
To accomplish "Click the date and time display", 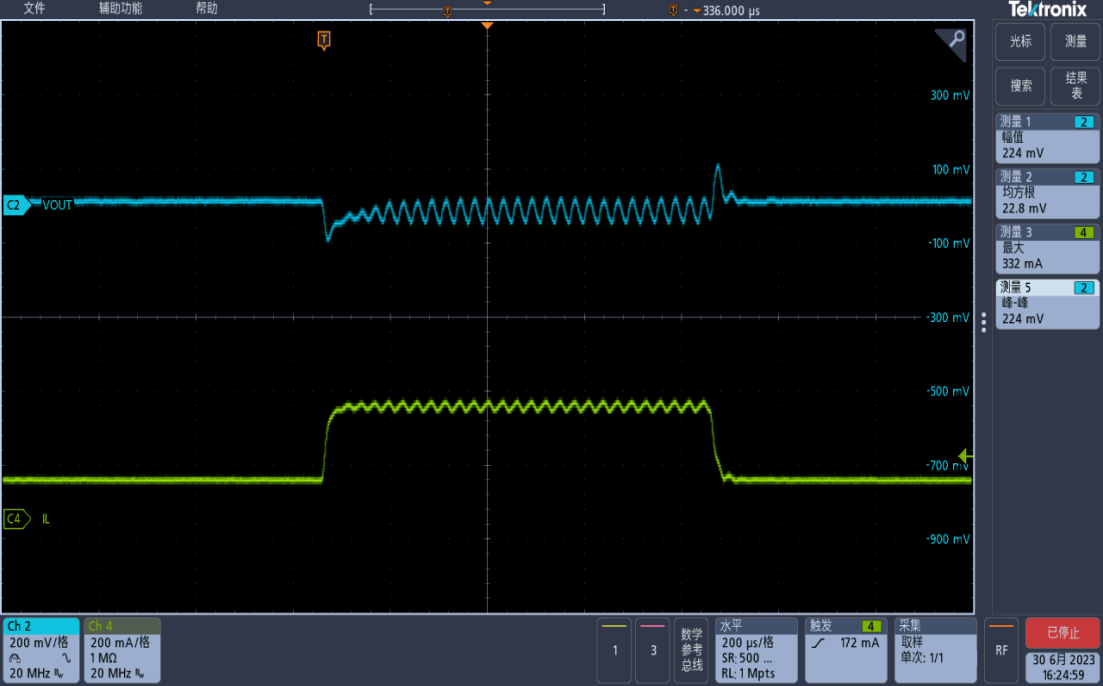I will pyautogui.click(x=1063, y=667).
